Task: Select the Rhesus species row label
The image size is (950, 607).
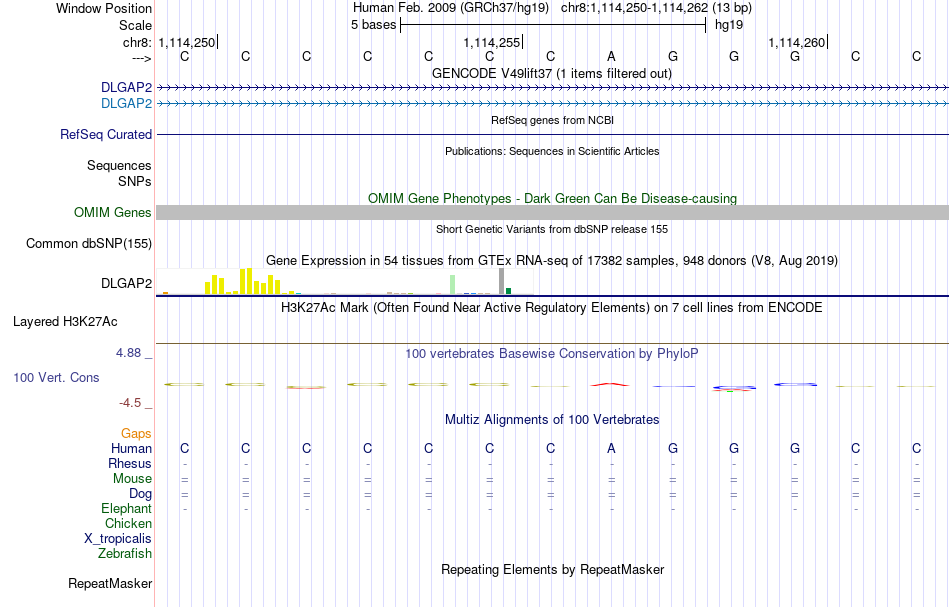Action: (130, 463)
